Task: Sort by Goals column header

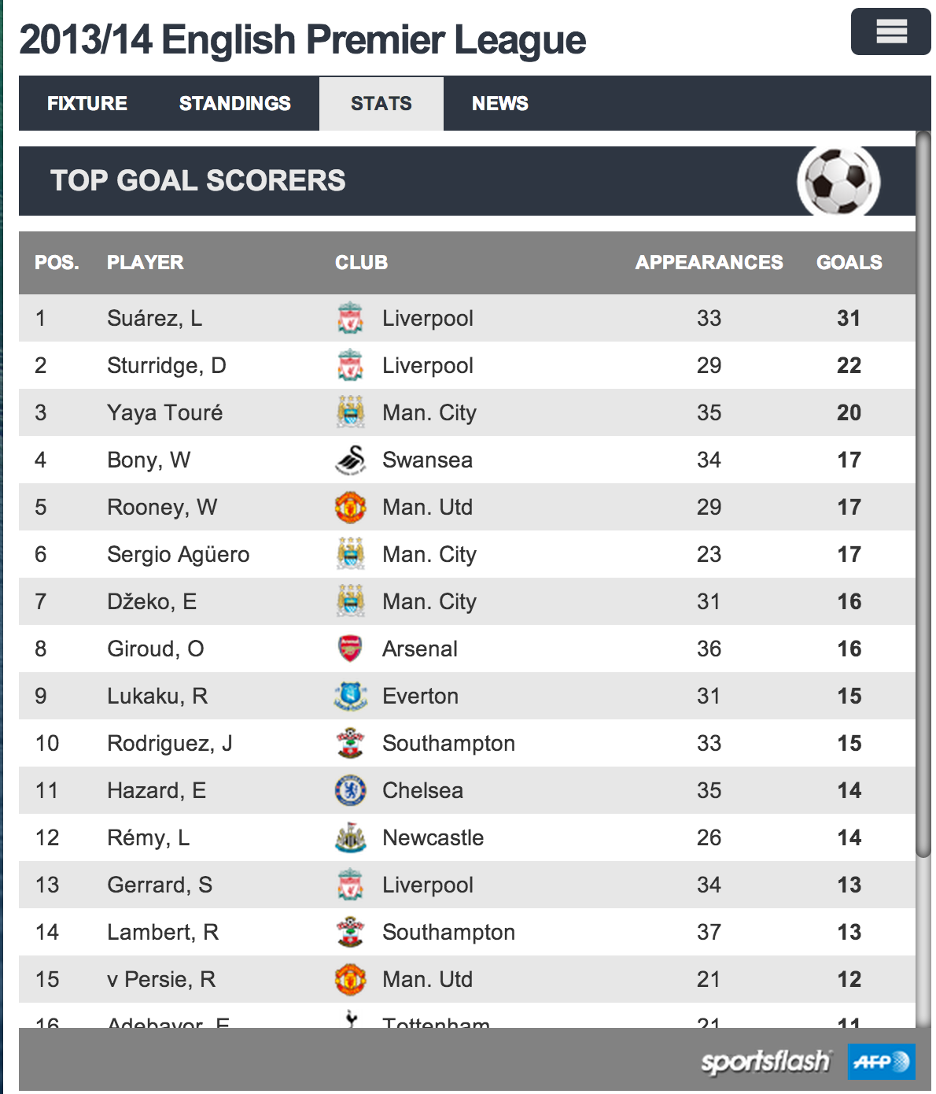Action: pyautogui.click(x=849, y=262)
